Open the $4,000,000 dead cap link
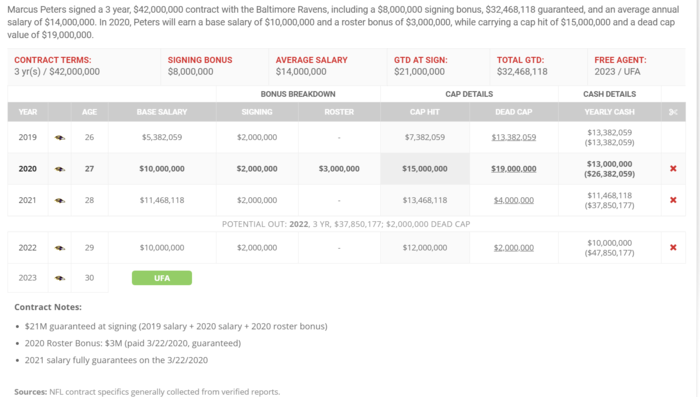 click(513, 200)
